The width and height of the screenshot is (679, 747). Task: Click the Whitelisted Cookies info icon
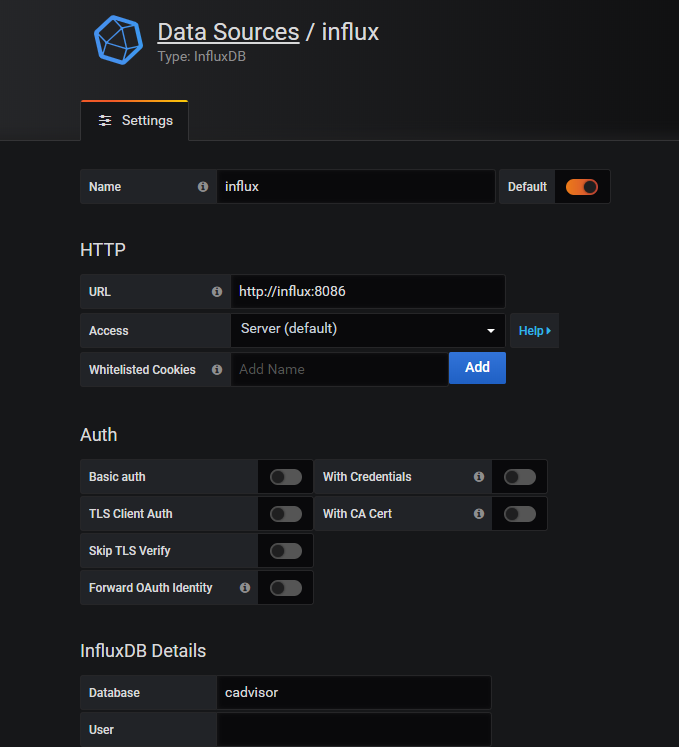(x=217, y=370)
